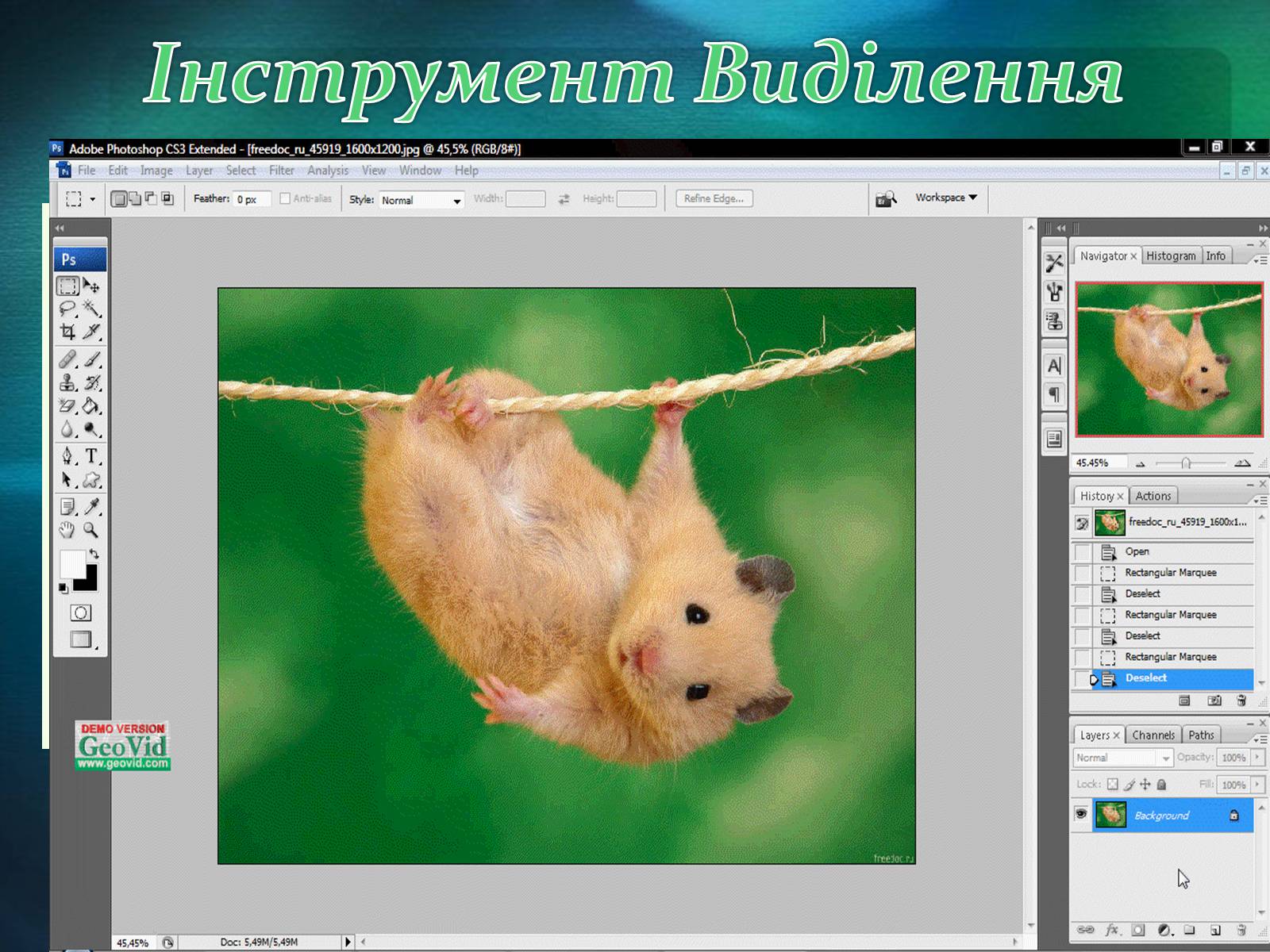Select the Notes tool
The height and width of the screenshot is (952, 1270).
(x=68, y=506)
